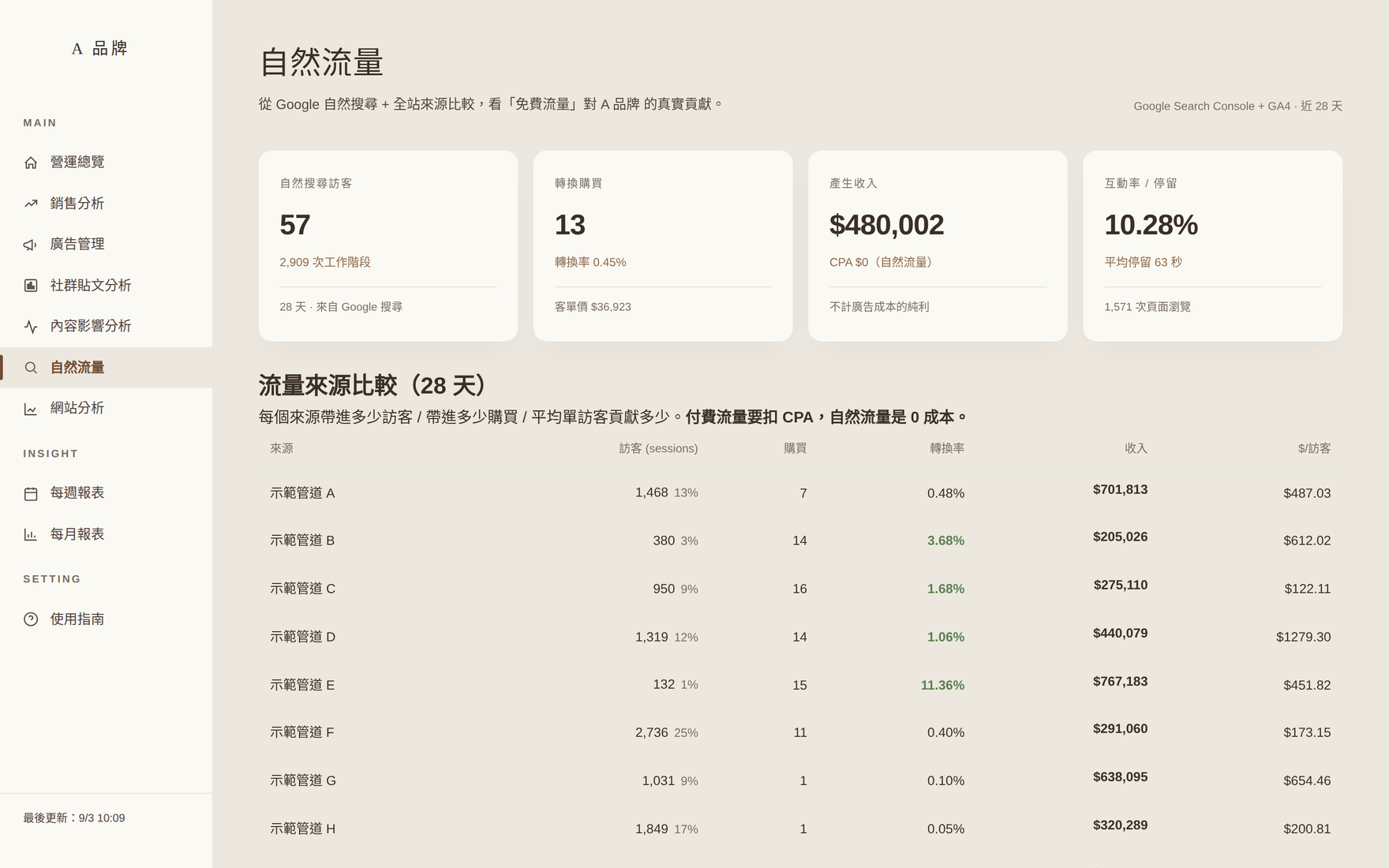Select the 示範管道 H row name
The image size is (1389, 868).
pyautogui.click(x=302, y=829)
